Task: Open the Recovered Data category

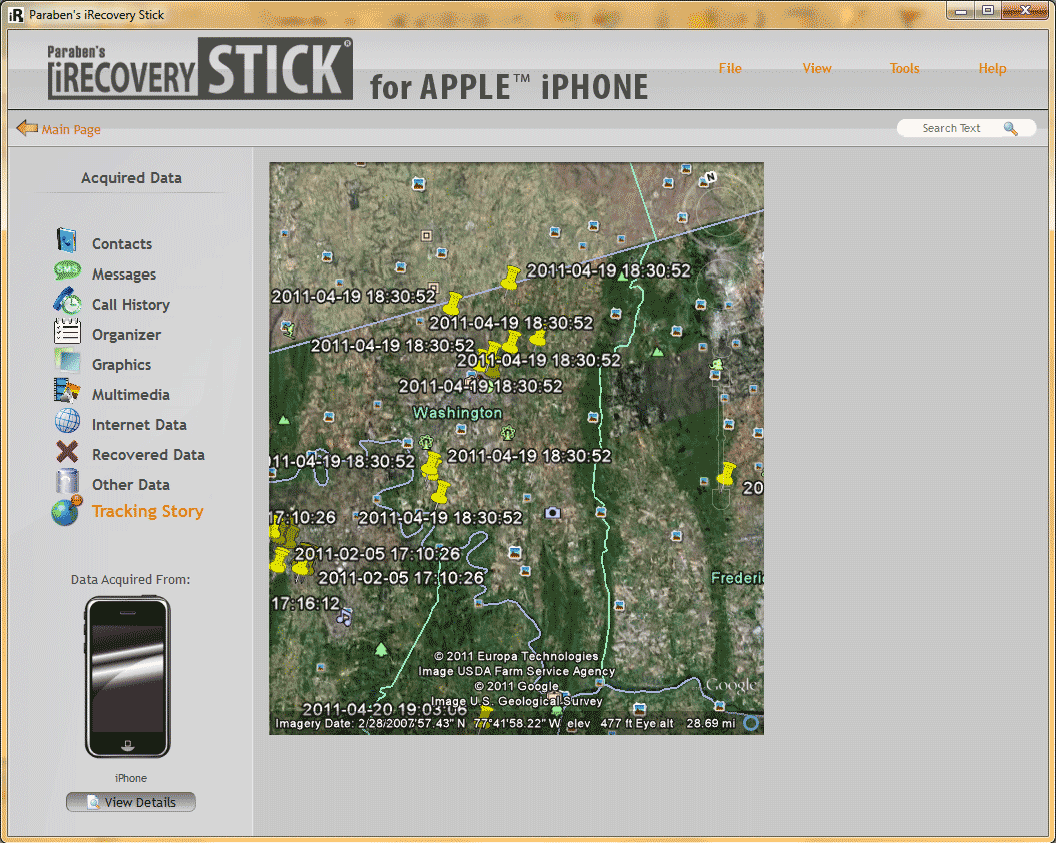Action: (148, 454)
